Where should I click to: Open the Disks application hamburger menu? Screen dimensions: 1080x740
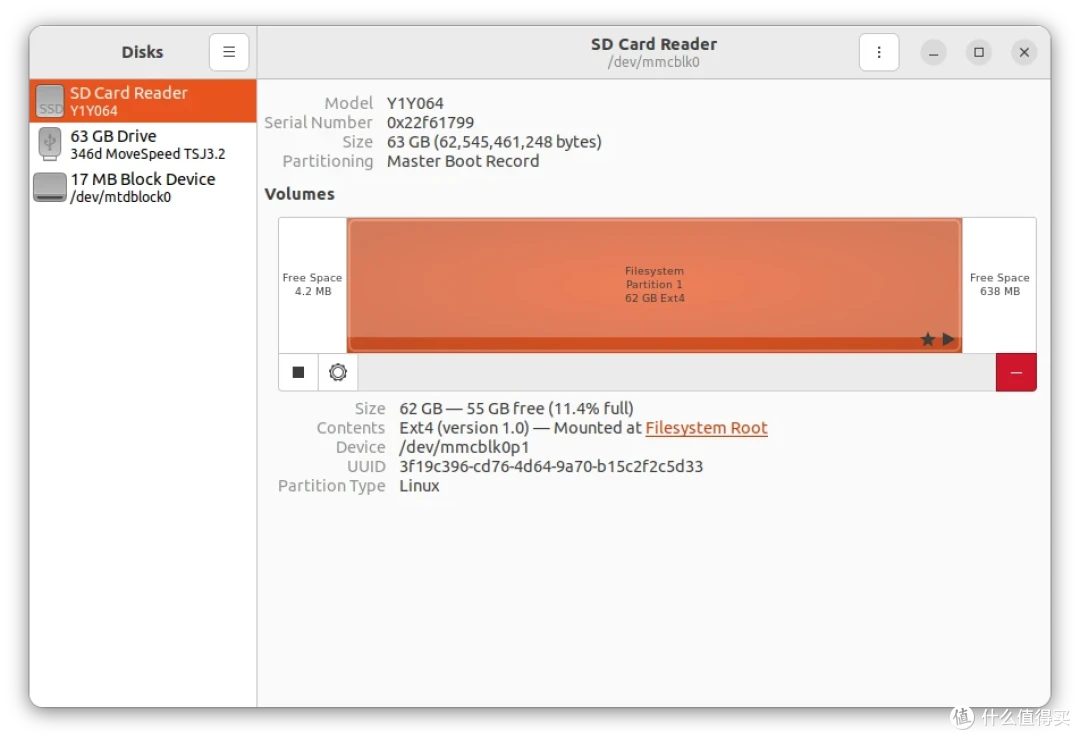pos(229,52)
